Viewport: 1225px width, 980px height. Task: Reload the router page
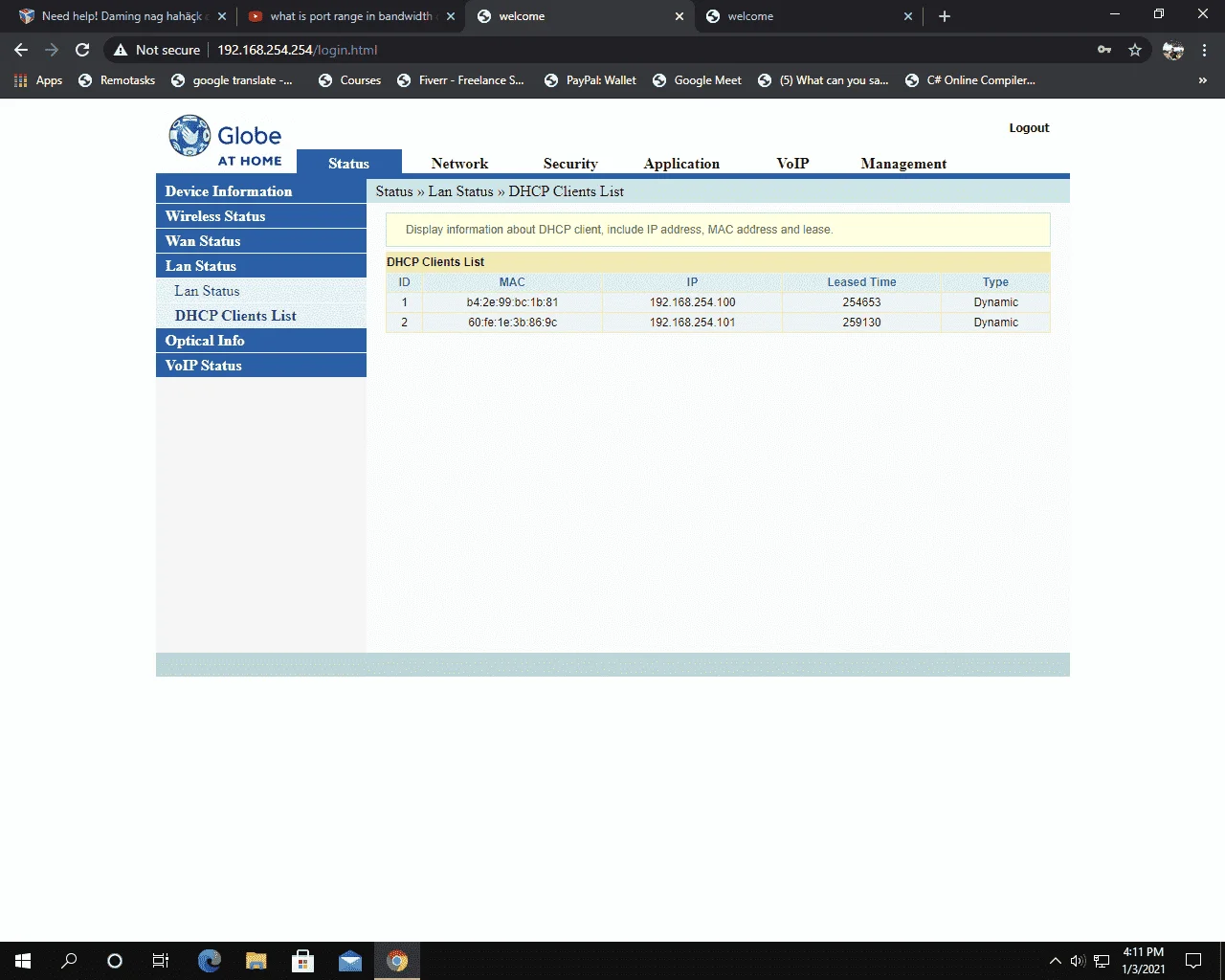82,50
